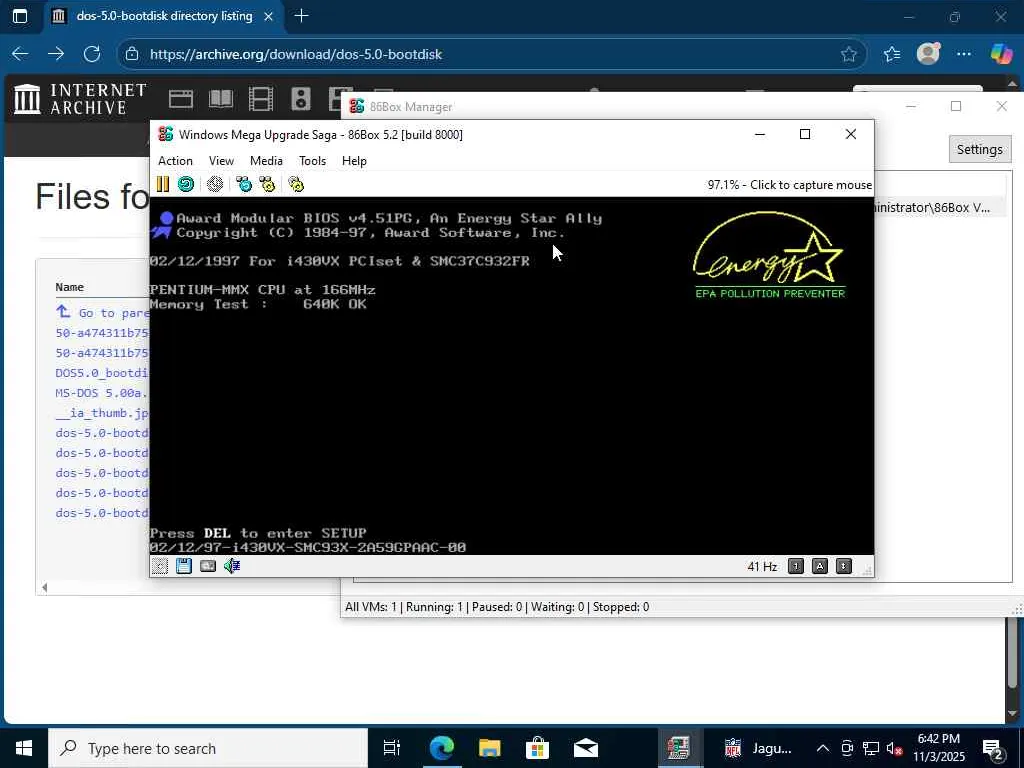
Task: Click Settings button in 86Box Manager
Action: click(x=979, y=150)
